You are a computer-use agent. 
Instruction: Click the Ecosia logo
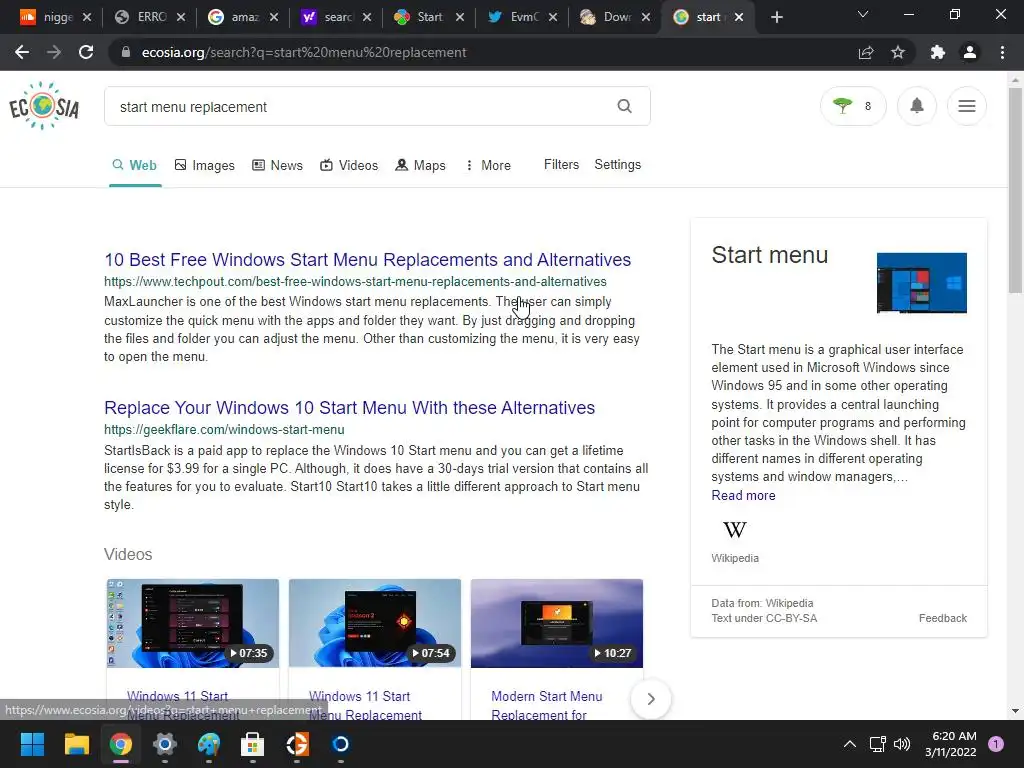click(x=44, y=106)
